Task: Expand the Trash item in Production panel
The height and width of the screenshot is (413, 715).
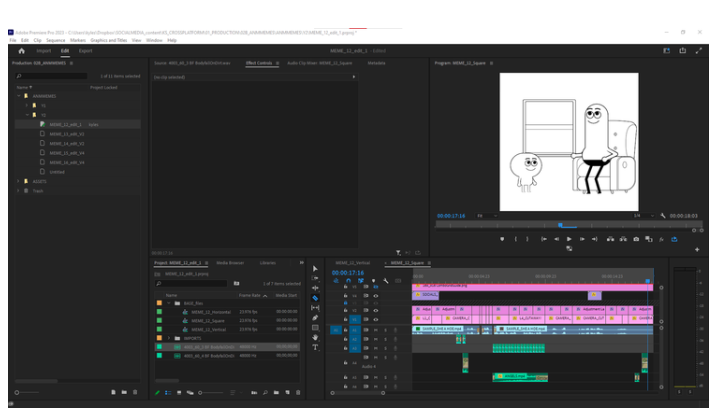Action: pos(19,191)
